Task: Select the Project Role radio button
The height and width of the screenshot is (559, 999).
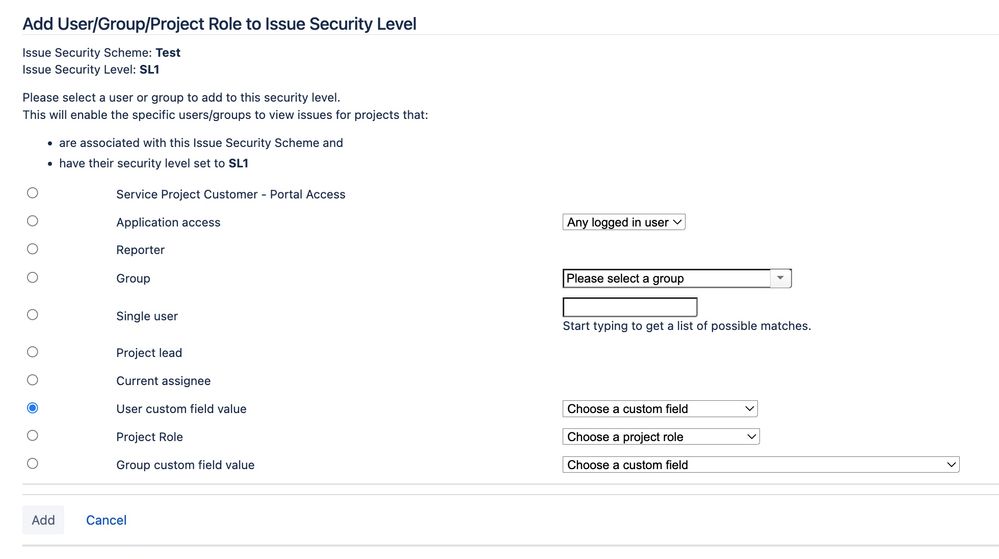Action: (33, 436)
